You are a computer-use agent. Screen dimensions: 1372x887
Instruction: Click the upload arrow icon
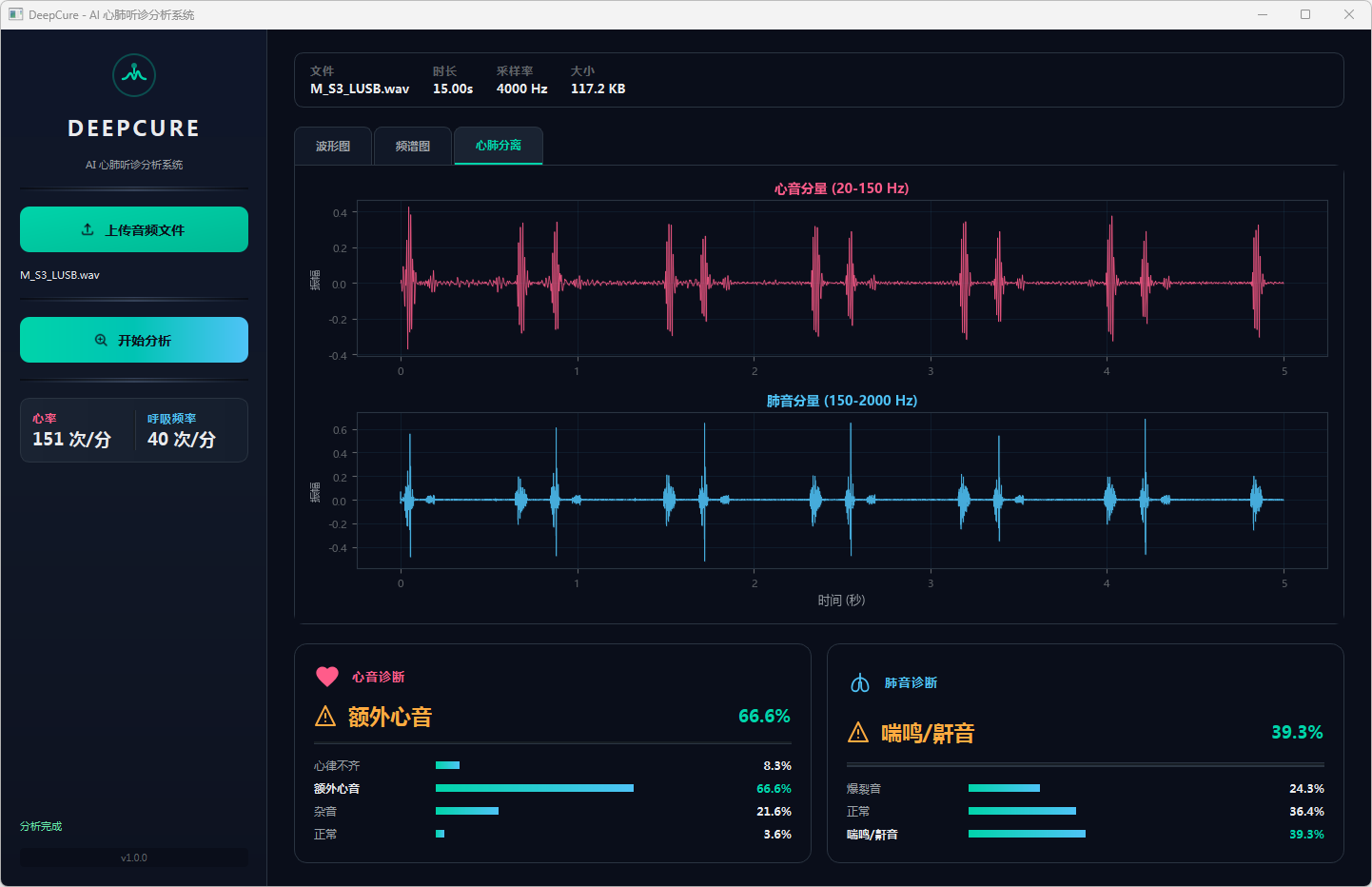88,229
